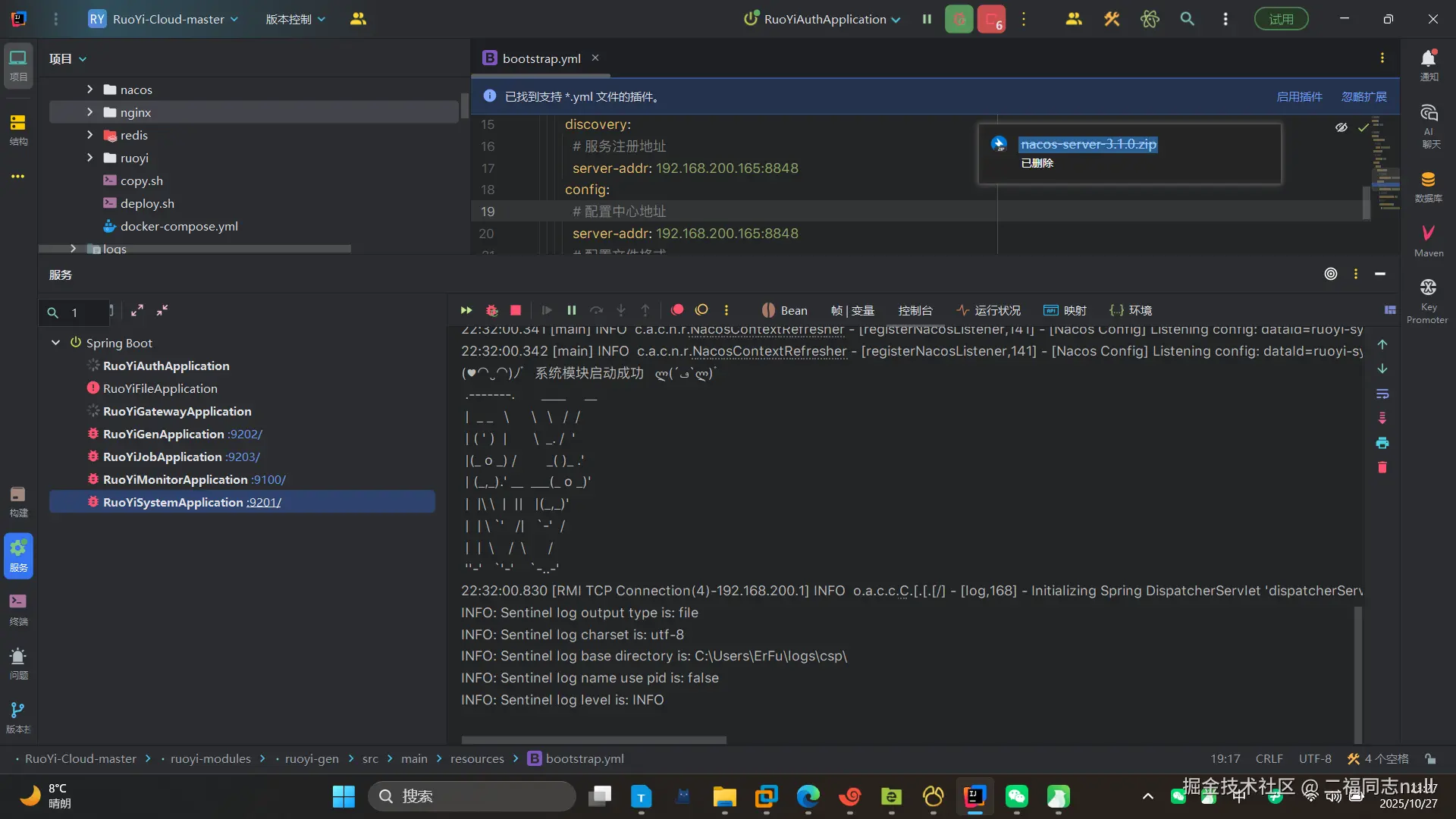1456x819 pixels.
Task: Click the console horizontal scrollbar
Action: 594,739
